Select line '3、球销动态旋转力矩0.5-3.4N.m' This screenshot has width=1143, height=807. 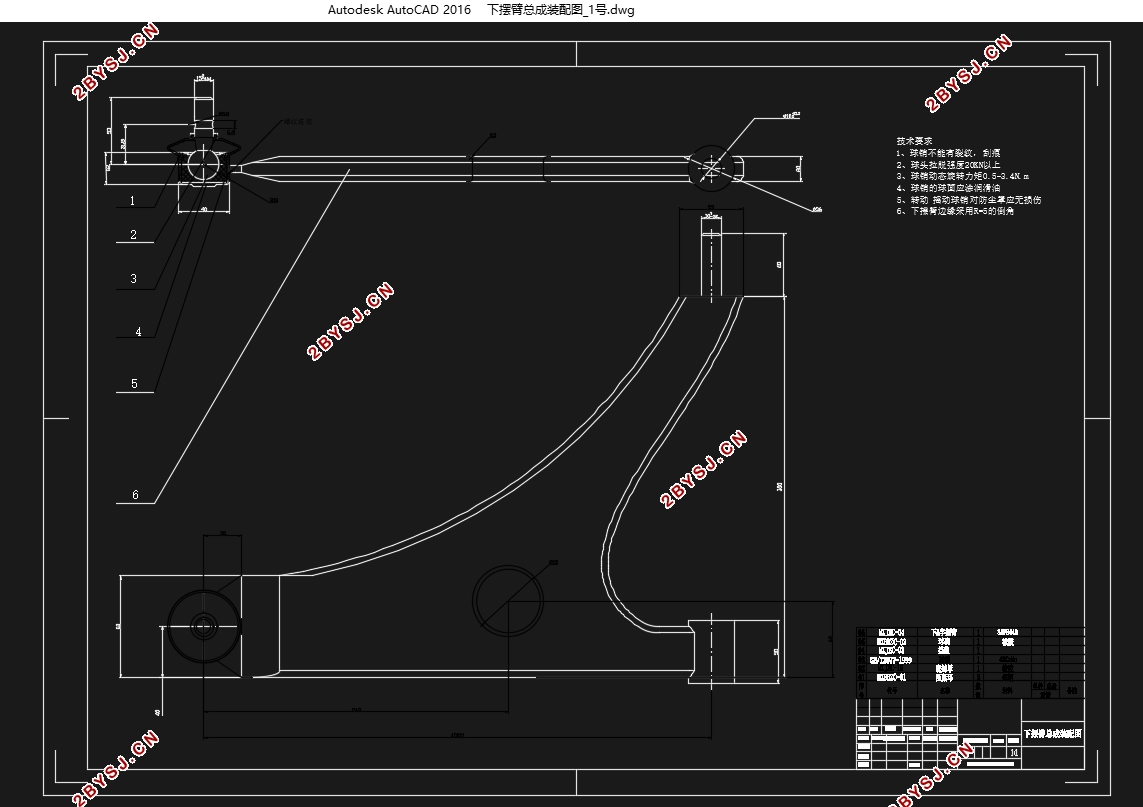(962, 176)
